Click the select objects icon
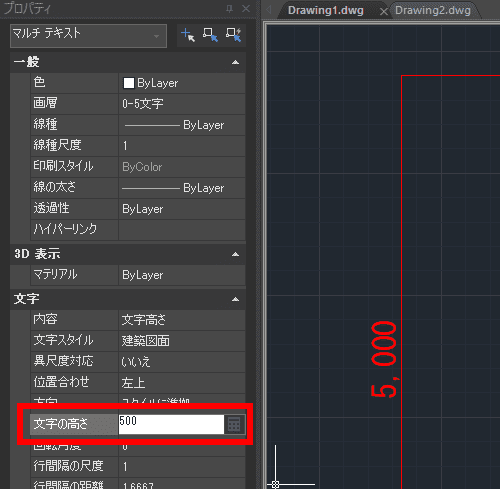Screen dimensions: 500x489 210,35
